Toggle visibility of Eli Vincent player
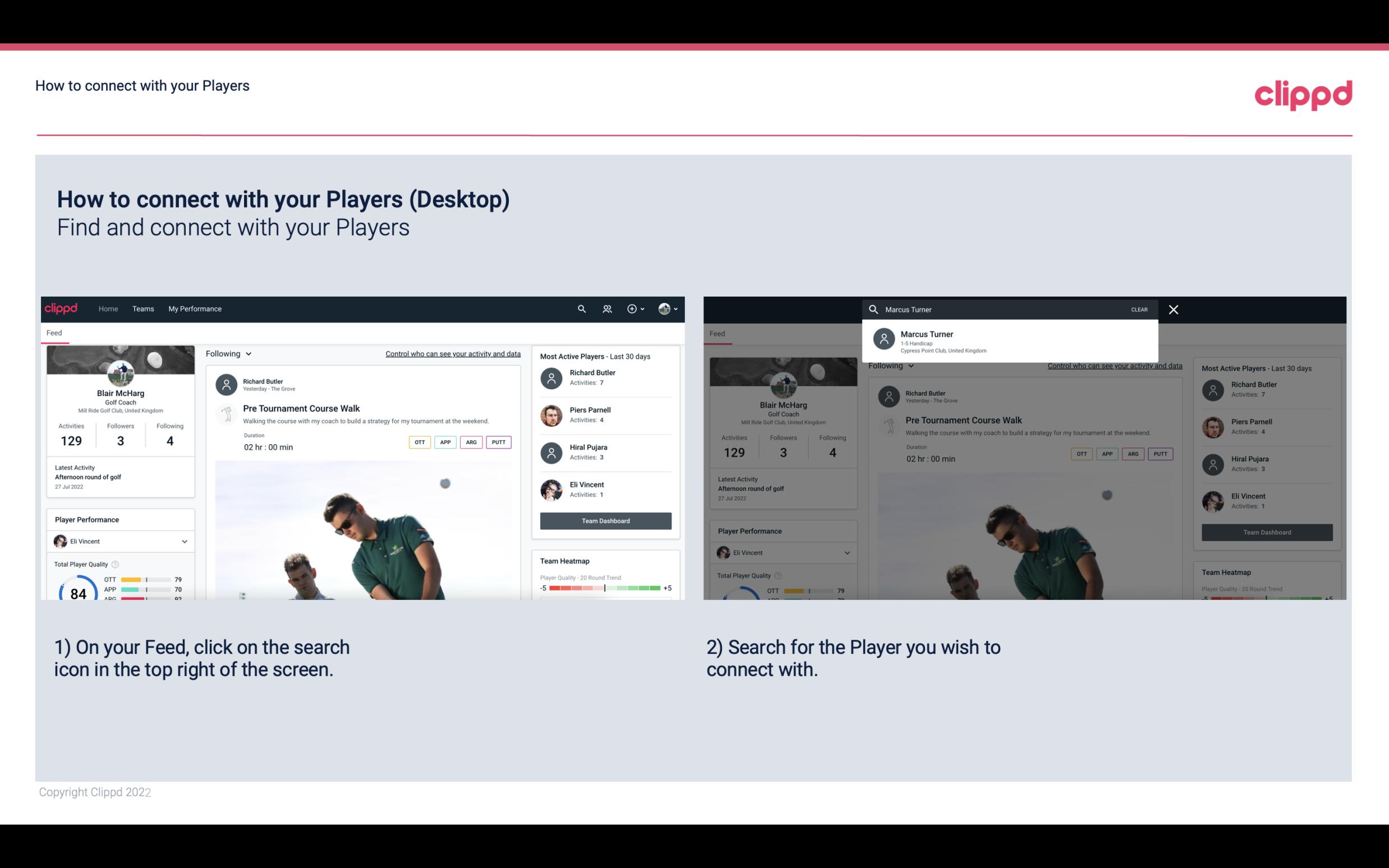1389x868 pixels. point(184,541)
